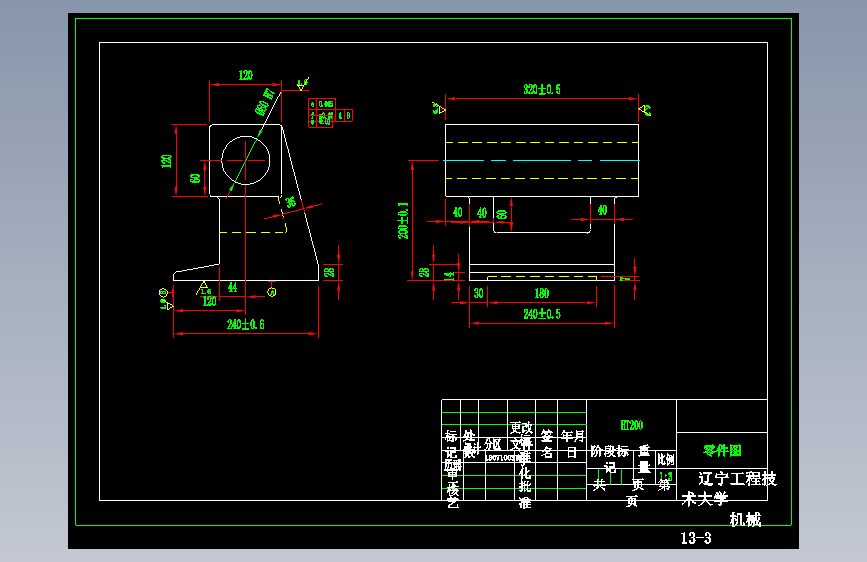The width and height of the screenshot is (867, 562).
Task: Select the Ø60 H7 diameter callout
Action: tap(265, 102)
